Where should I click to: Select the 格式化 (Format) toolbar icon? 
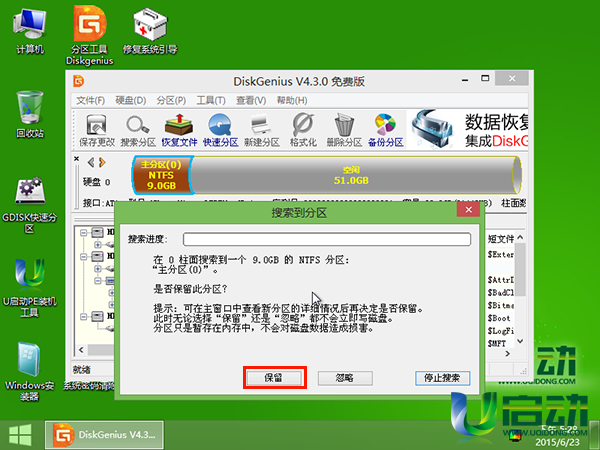(x=303, y=130)
